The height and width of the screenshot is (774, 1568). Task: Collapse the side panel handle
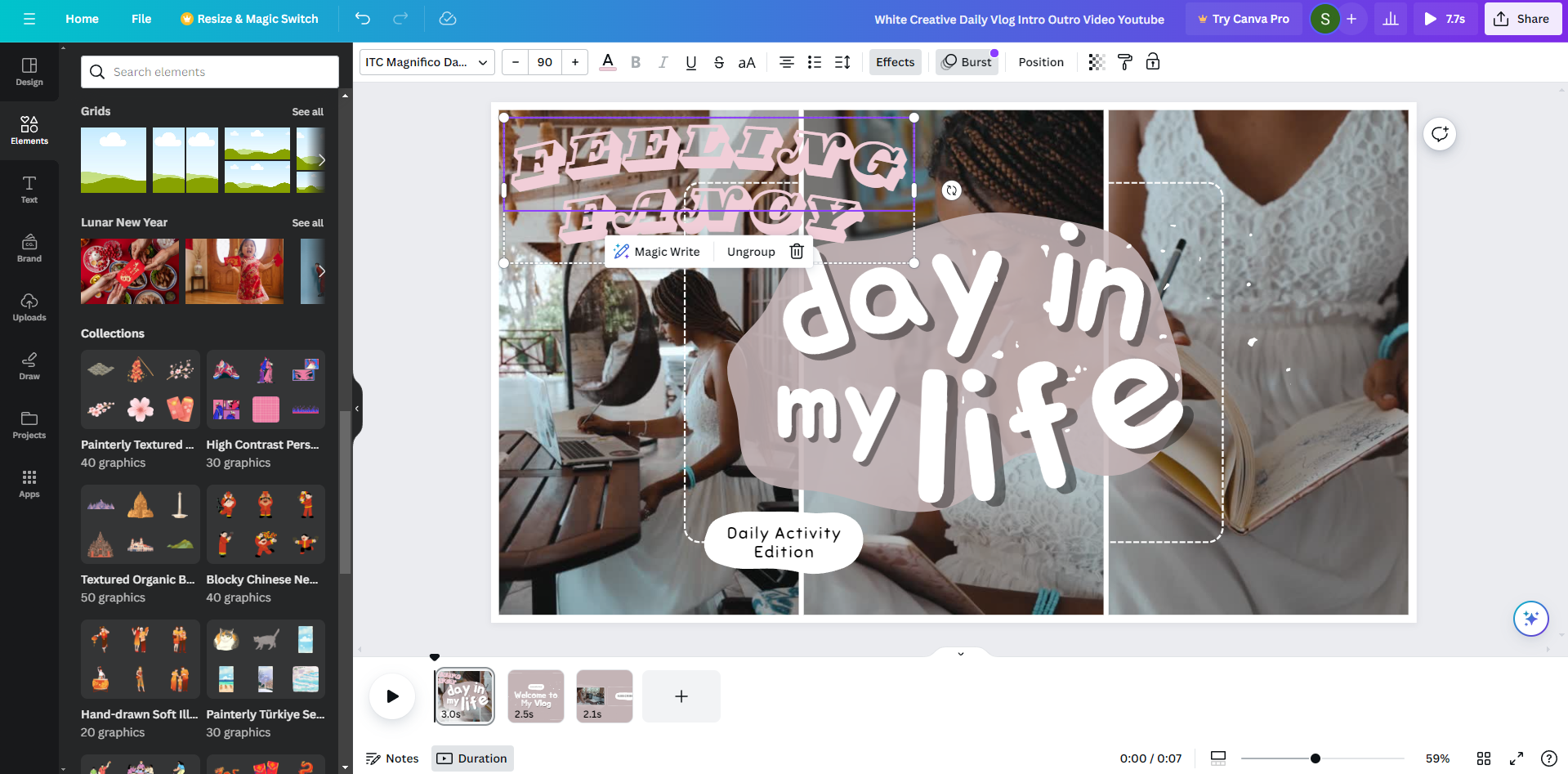tap(357, 409)
